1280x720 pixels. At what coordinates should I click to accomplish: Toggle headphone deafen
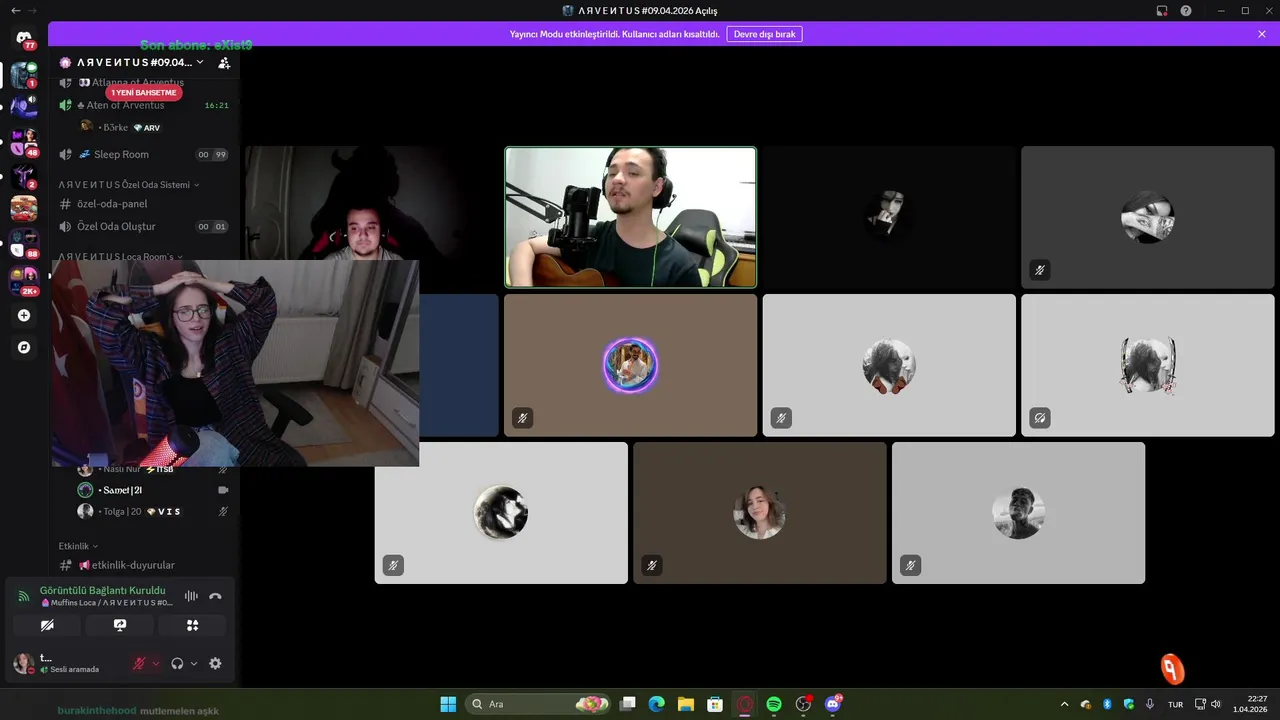click(x=177, y=663)
